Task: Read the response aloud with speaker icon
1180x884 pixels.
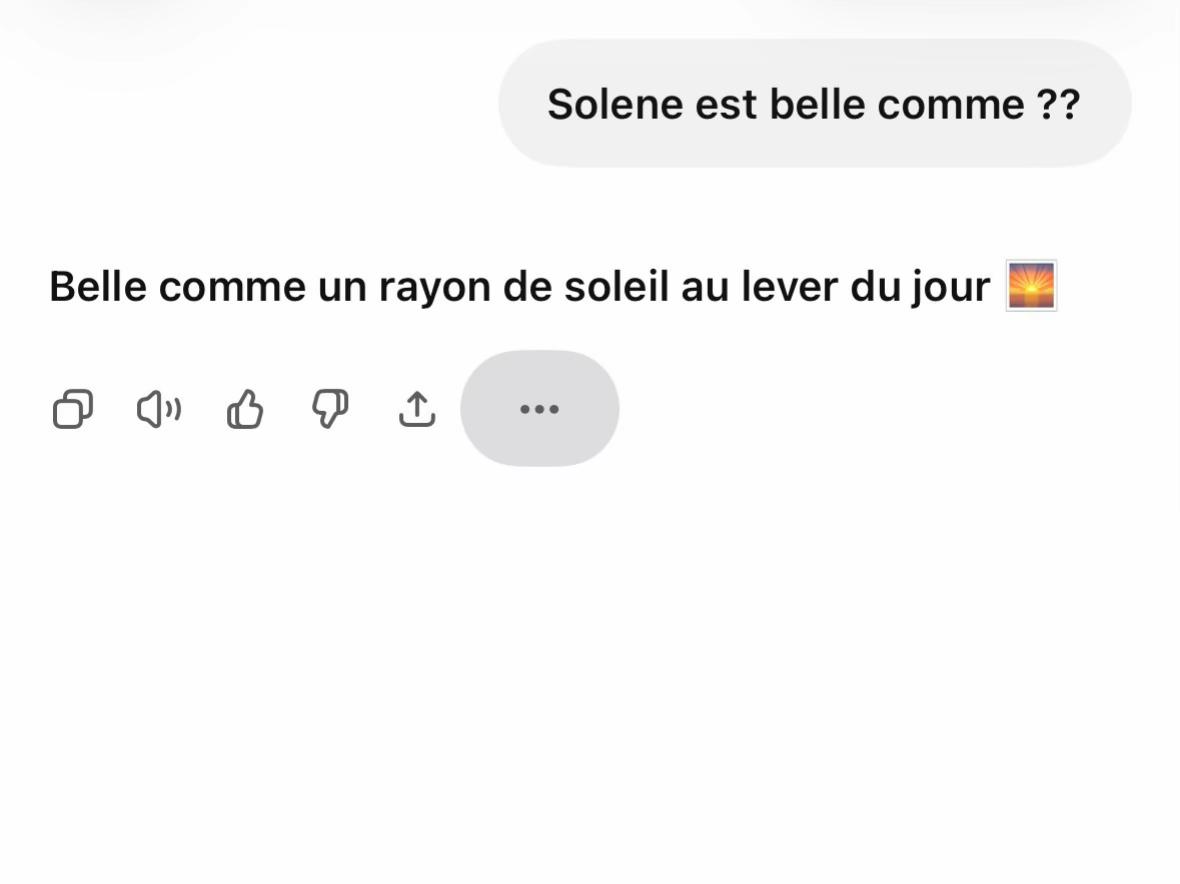Action: (x=159, y=409)
